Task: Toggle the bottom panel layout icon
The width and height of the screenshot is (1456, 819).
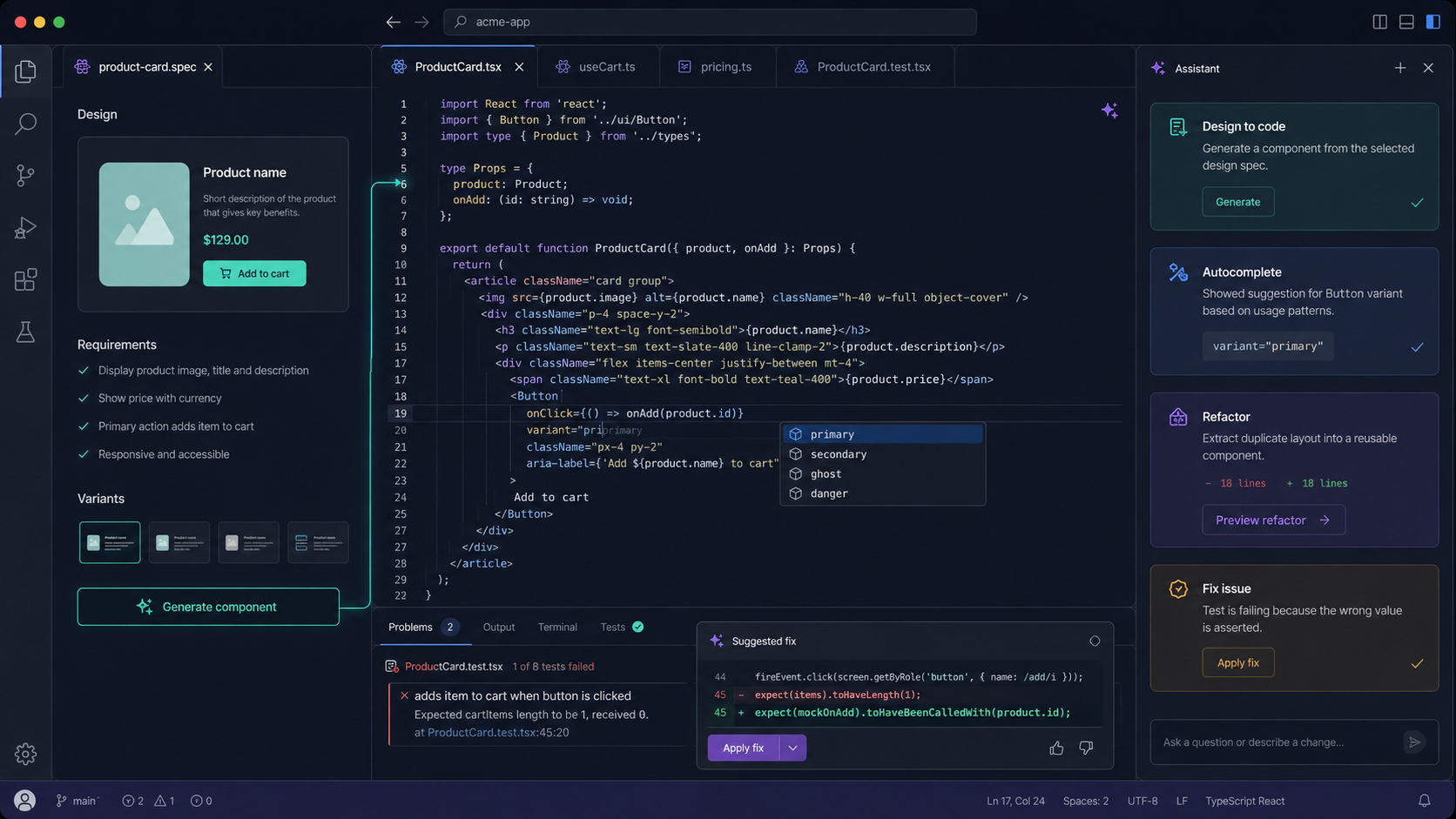Action: [x=1406, y=22]
